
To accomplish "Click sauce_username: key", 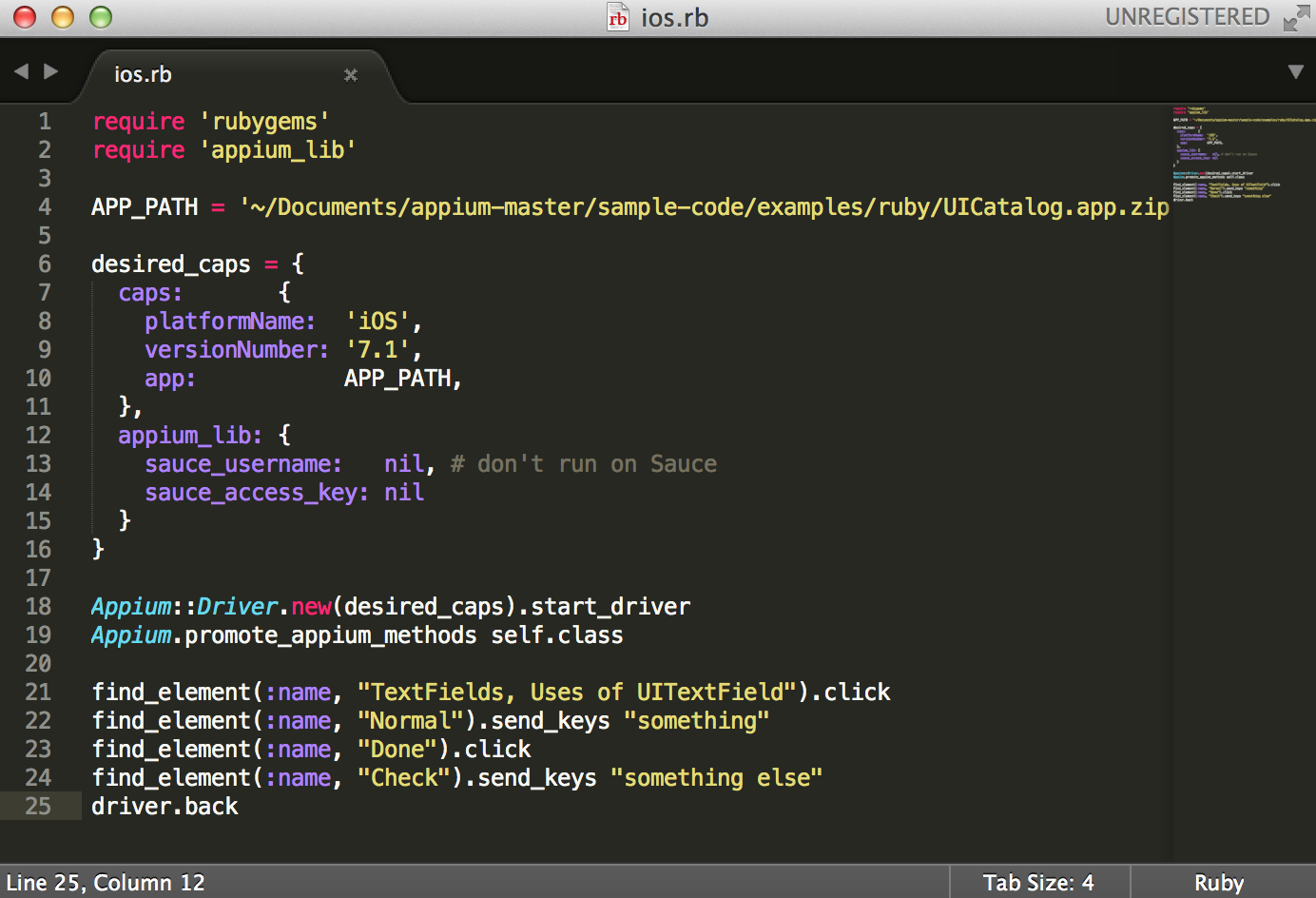I will point(243,464).
